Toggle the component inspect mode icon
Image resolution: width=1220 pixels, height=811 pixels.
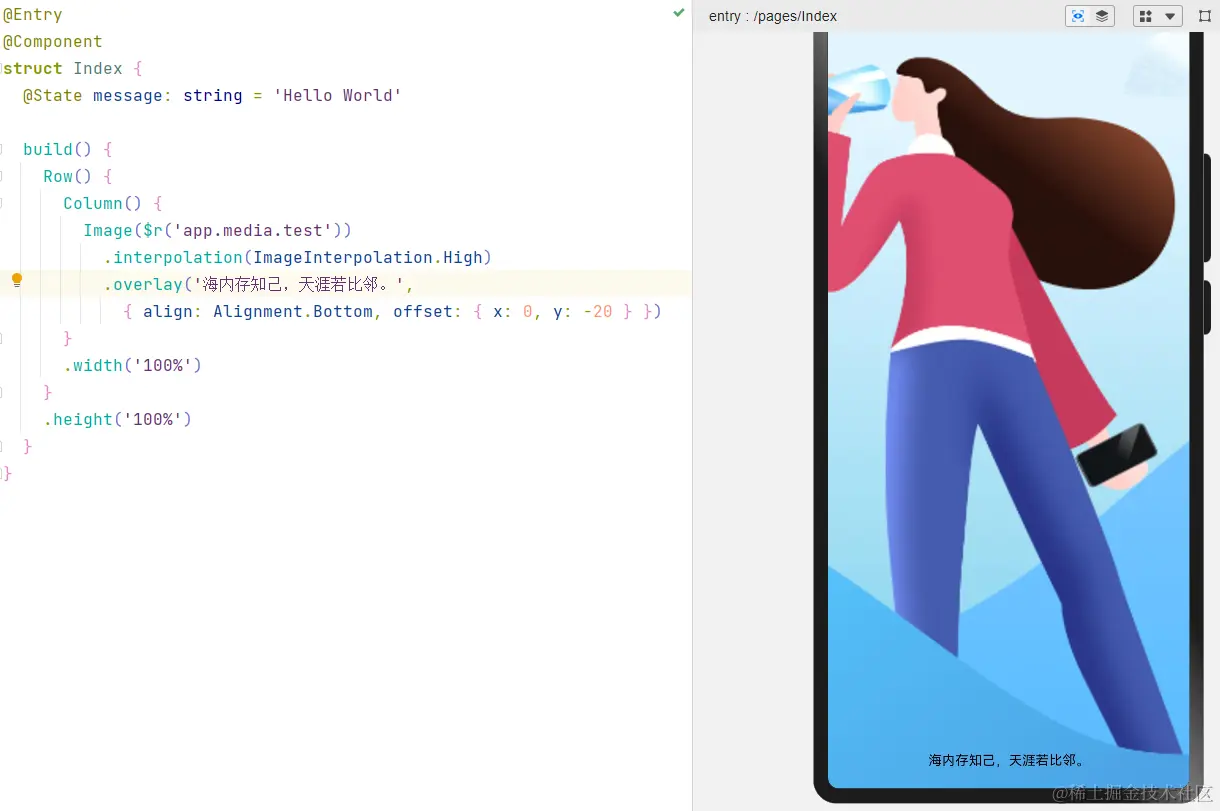[1078, 15]
